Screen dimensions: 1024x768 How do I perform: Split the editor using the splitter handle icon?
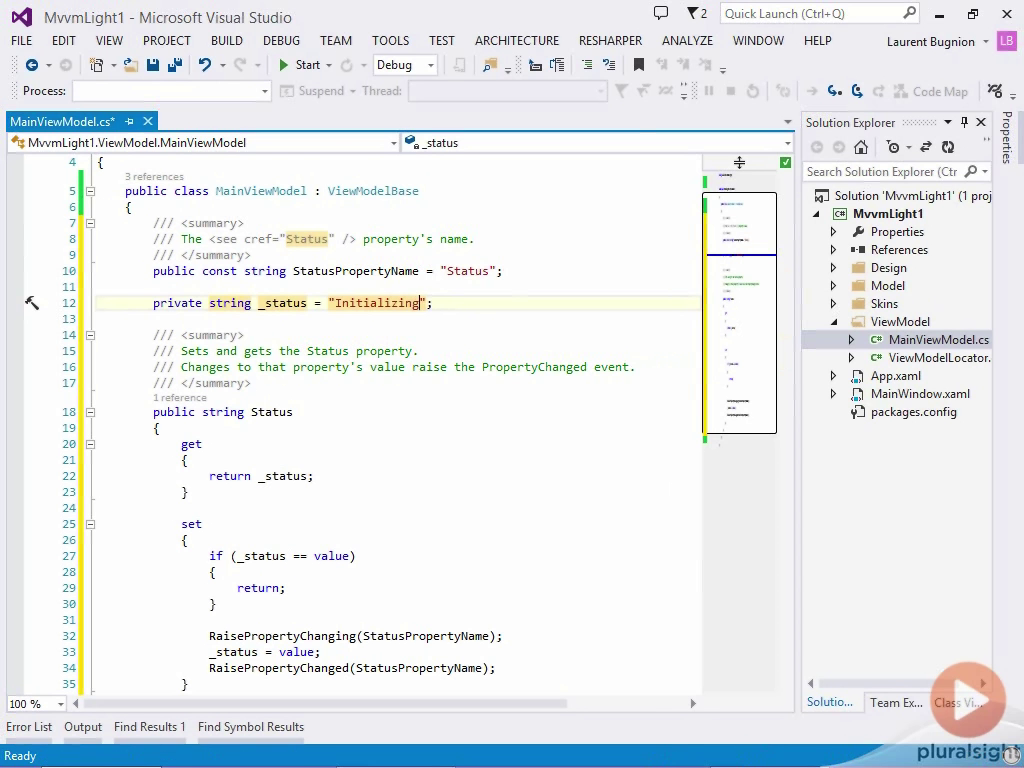coord(739,162)
